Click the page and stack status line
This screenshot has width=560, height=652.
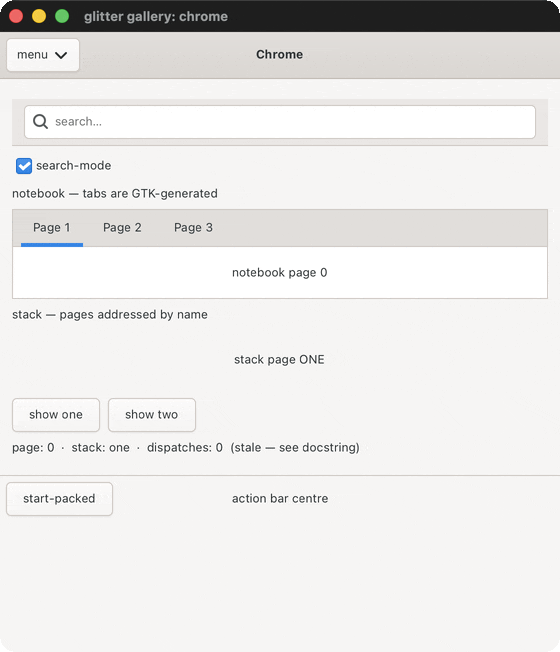point(186,447)
